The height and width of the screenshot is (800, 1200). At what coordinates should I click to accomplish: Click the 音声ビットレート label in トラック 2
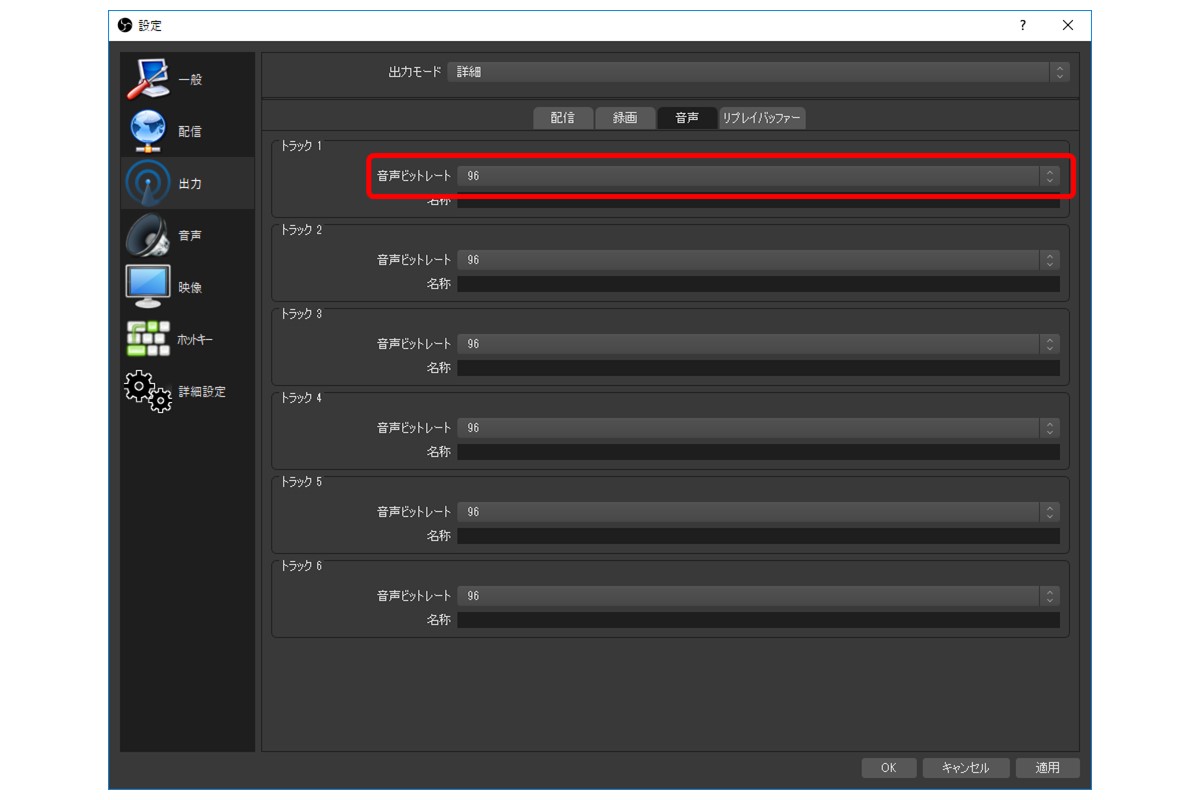[414, 260]
